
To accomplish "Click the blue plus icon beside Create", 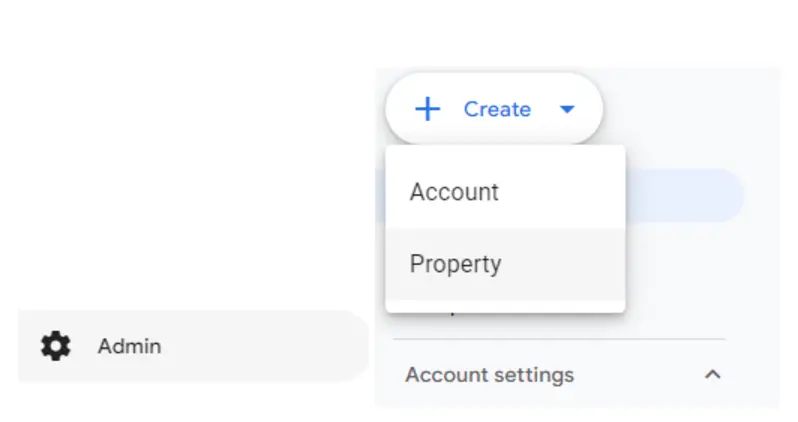I will [428, 109].
